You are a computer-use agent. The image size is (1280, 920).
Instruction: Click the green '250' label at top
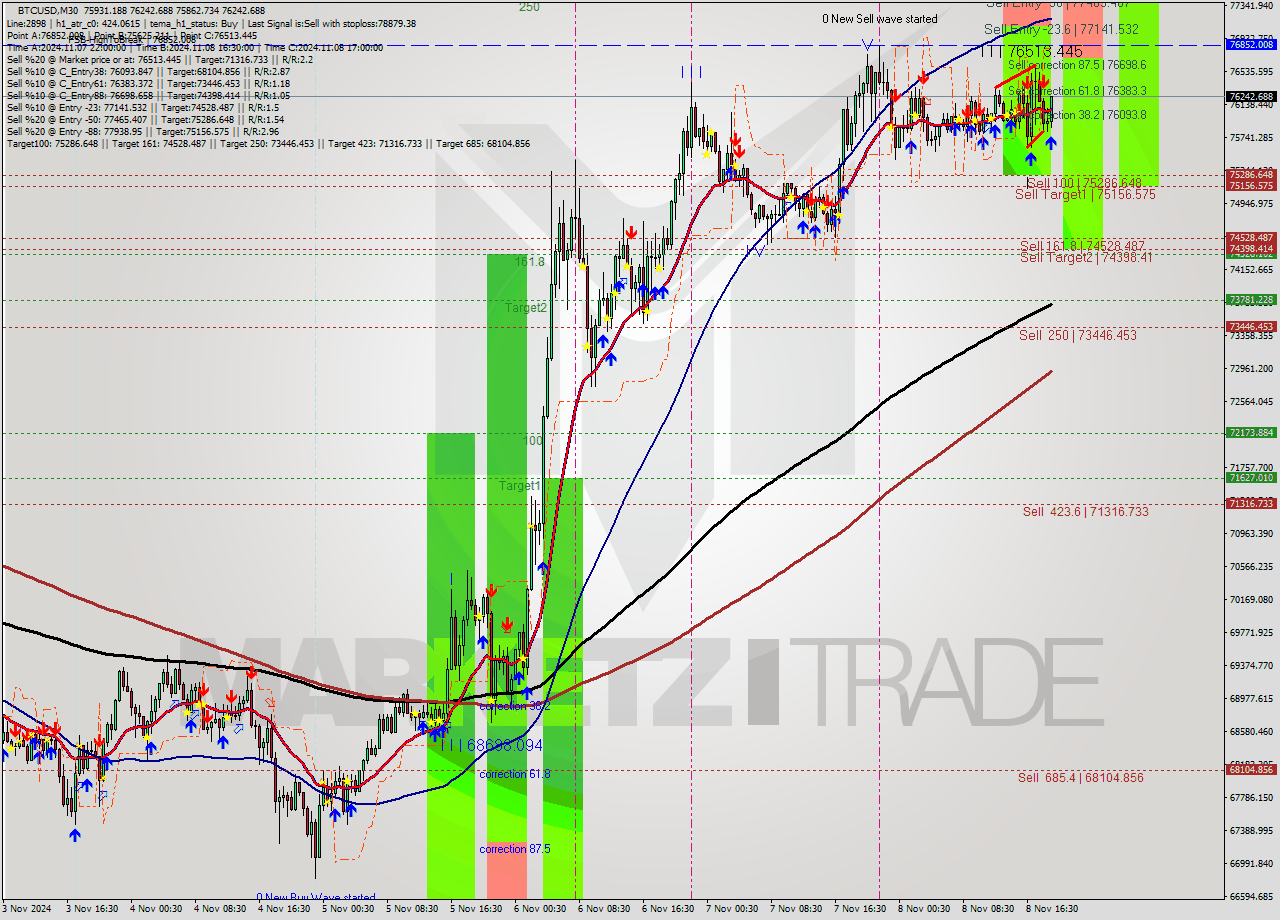click(529, 7)
